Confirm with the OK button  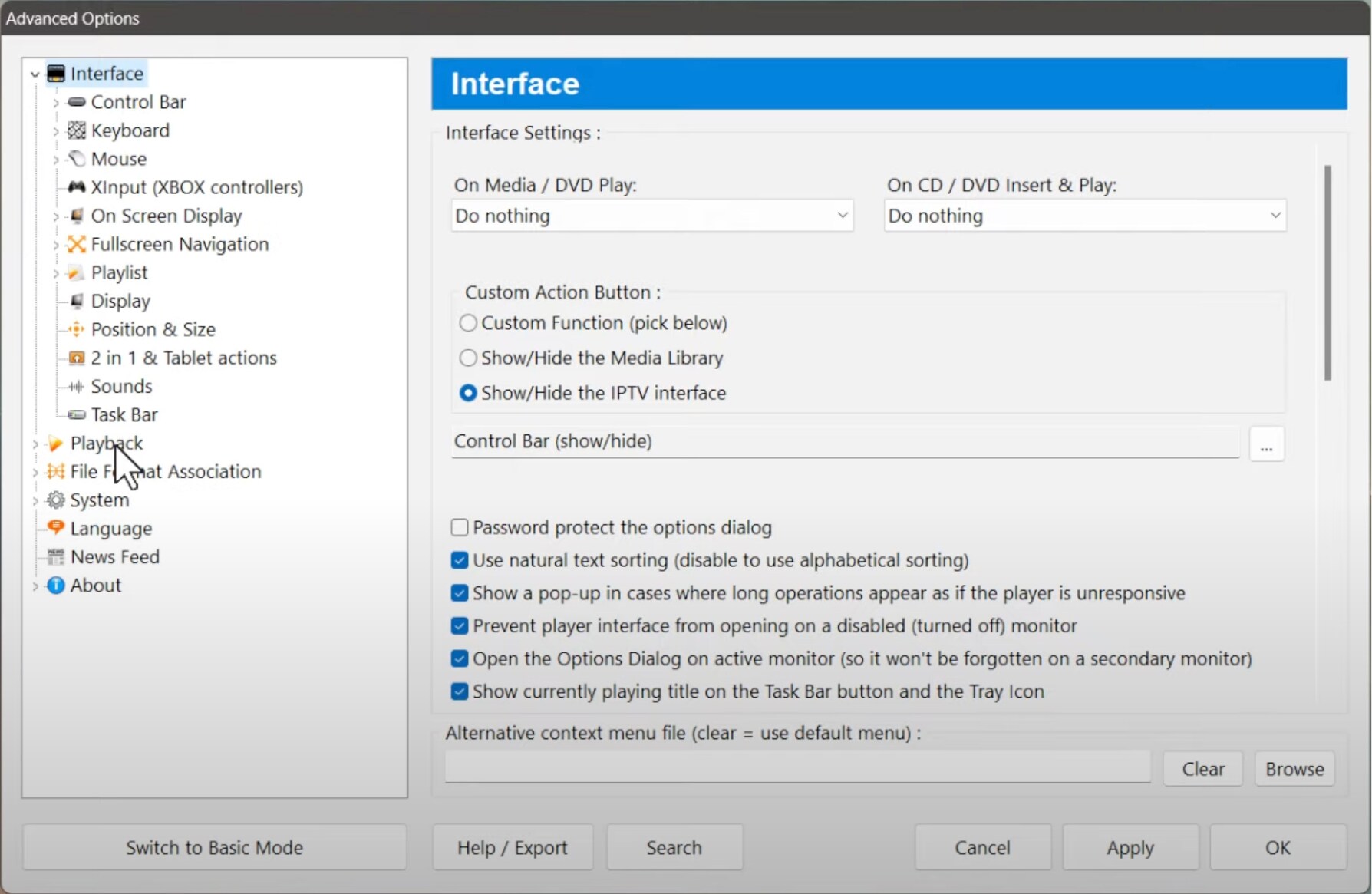(1278, 847)
